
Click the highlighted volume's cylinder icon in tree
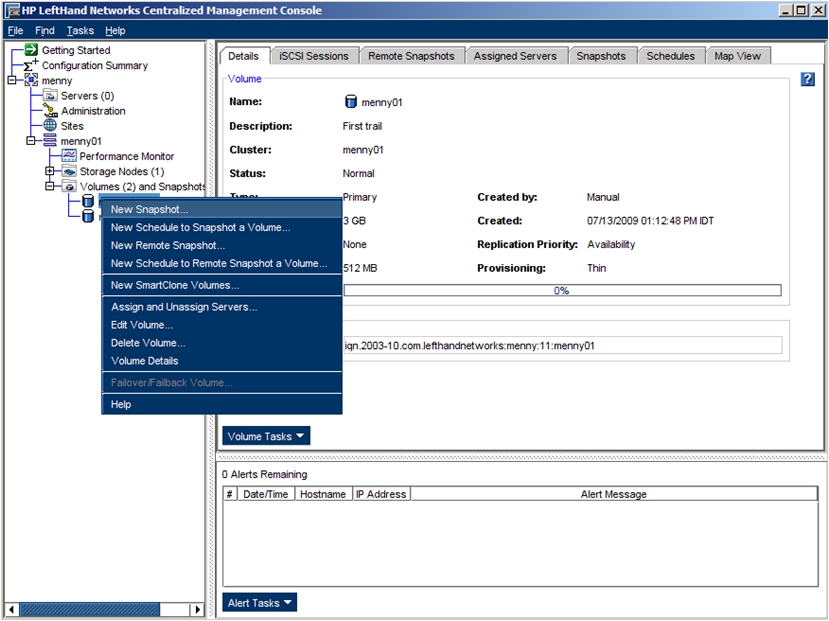pos(88,201)
